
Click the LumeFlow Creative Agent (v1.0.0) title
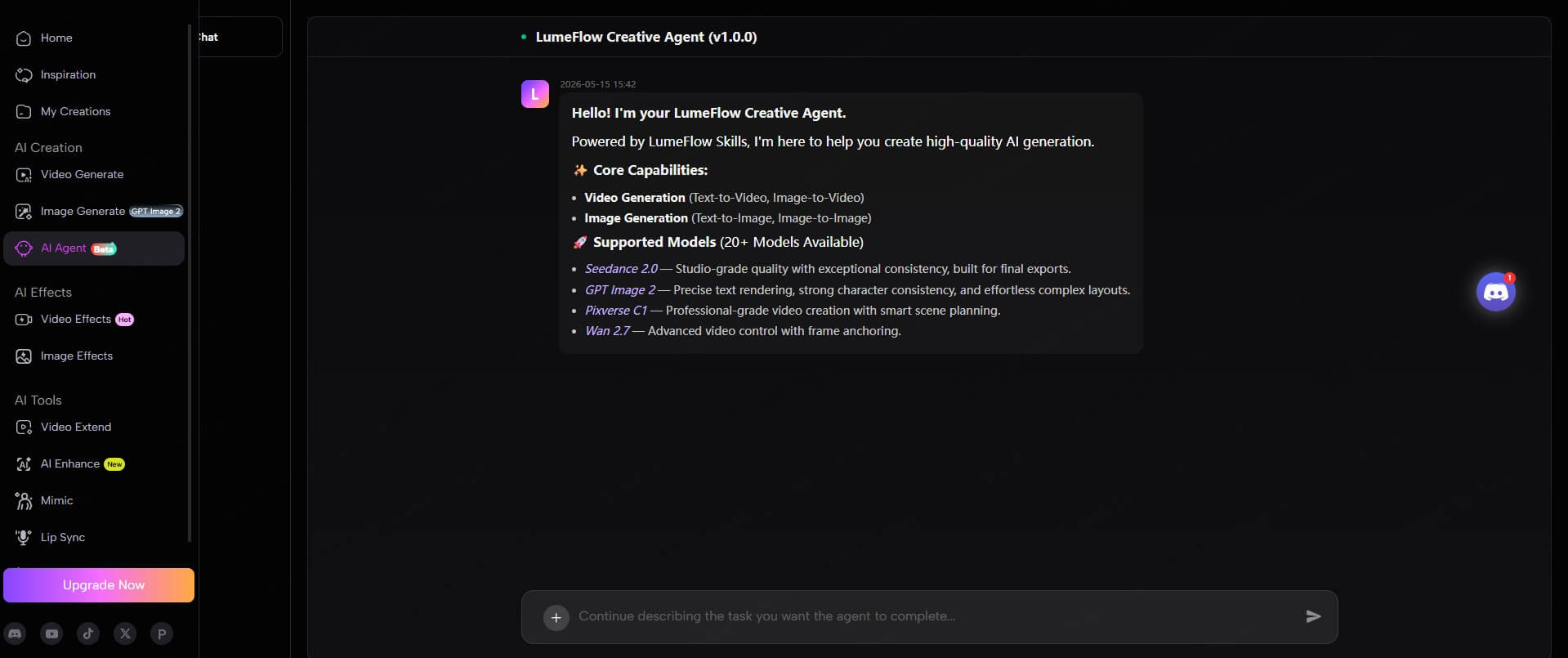646,37
